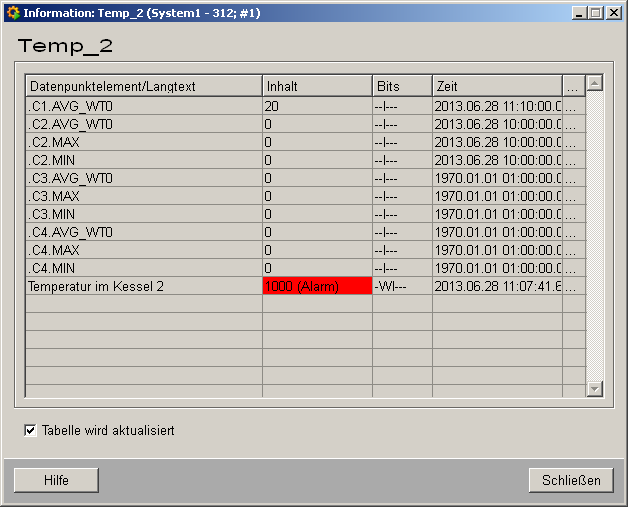Select the .C3.AVG_WT0 row name
This screenshot has height=507, width=628.
pos(144,178)
